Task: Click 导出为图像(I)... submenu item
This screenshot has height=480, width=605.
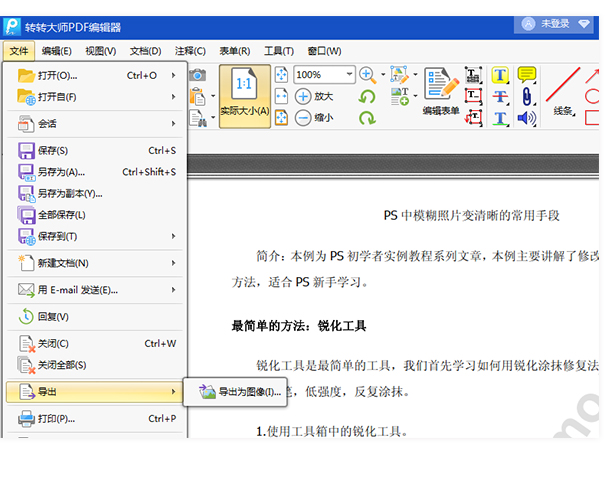Action: point(235,392)
